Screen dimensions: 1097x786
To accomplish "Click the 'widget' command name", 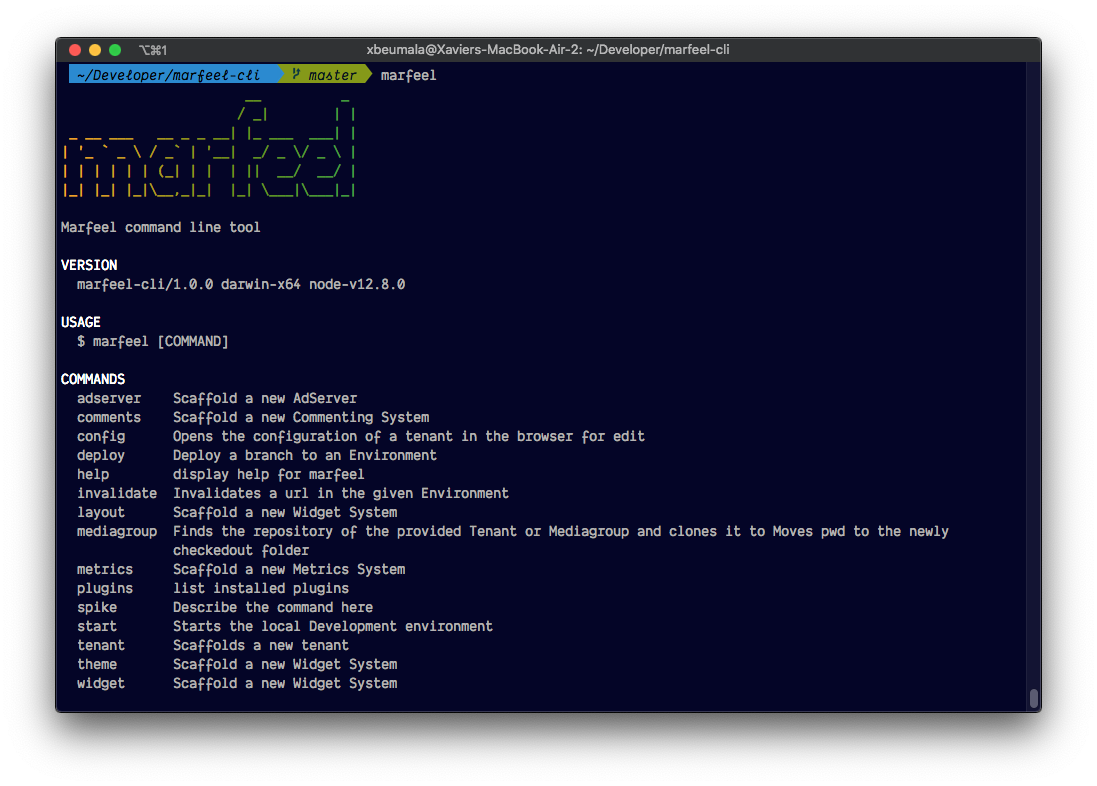I will [x=101, y=683].
